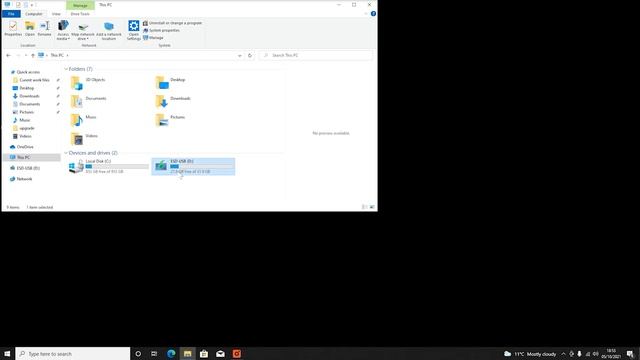Collapse the Folders (7) group
Screen dimensions: 640x360
tap(66, 69)
